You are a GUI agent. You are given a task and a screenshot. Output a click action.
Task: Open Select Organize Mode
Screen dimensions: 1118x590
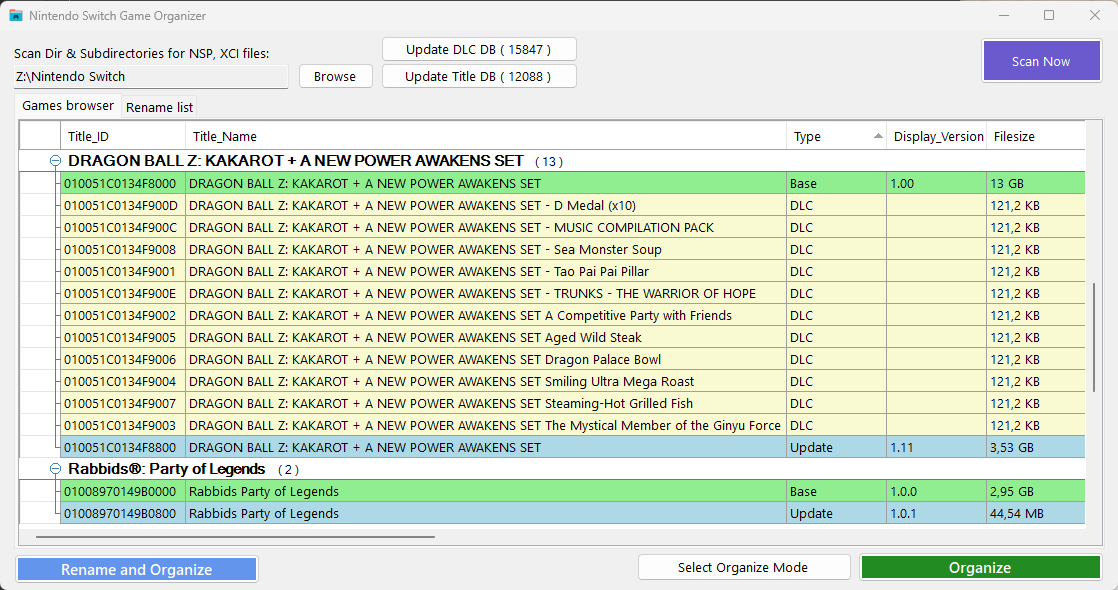744,567
